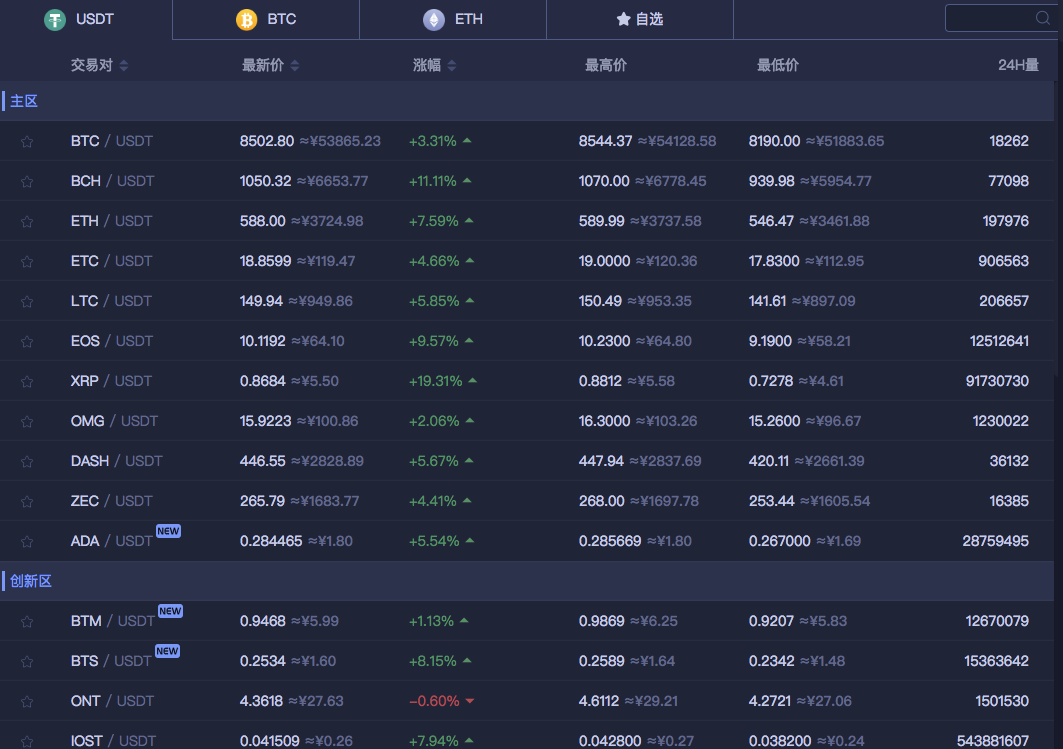Click the 最高价 column header

coord(606,66)
